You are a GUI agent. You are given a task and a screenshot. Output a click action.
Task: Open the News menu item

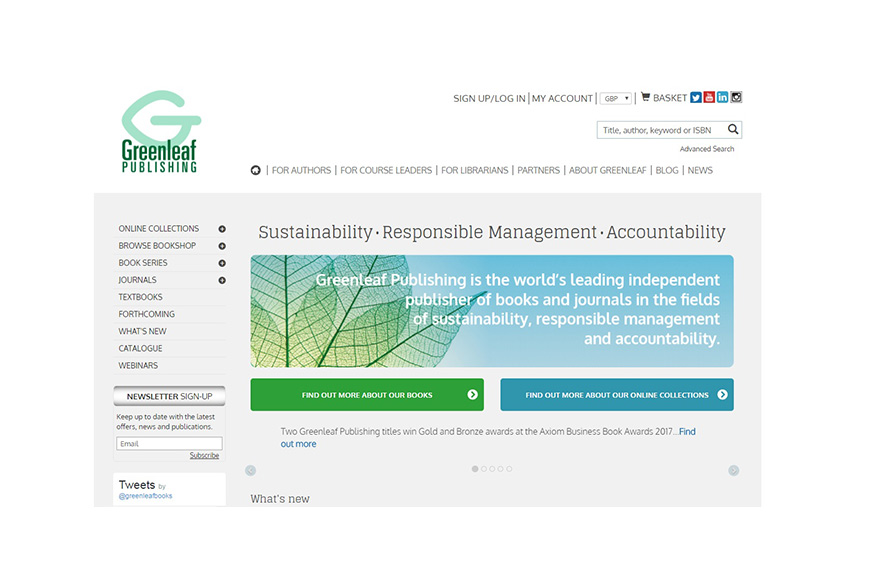pyautogui.click(x=700, y=170)
